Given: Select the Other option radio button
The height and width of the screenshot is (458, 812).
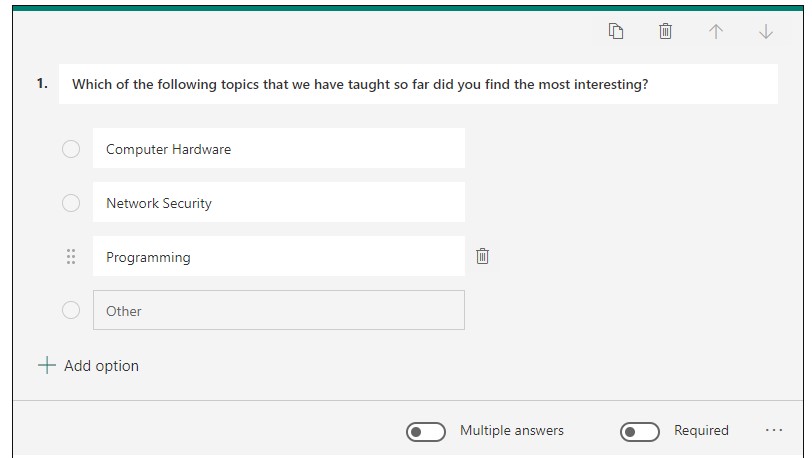Looking at the screenshot, I should 71,310.
